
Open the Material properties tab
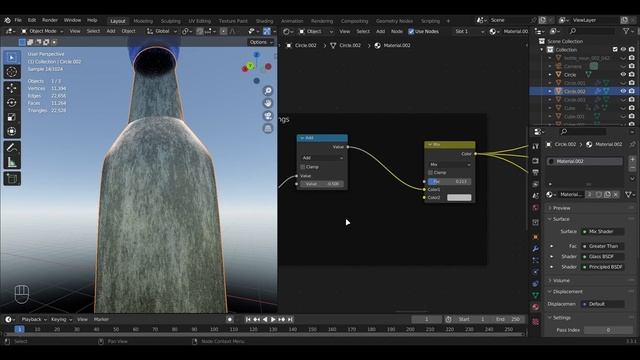[536, 307]
